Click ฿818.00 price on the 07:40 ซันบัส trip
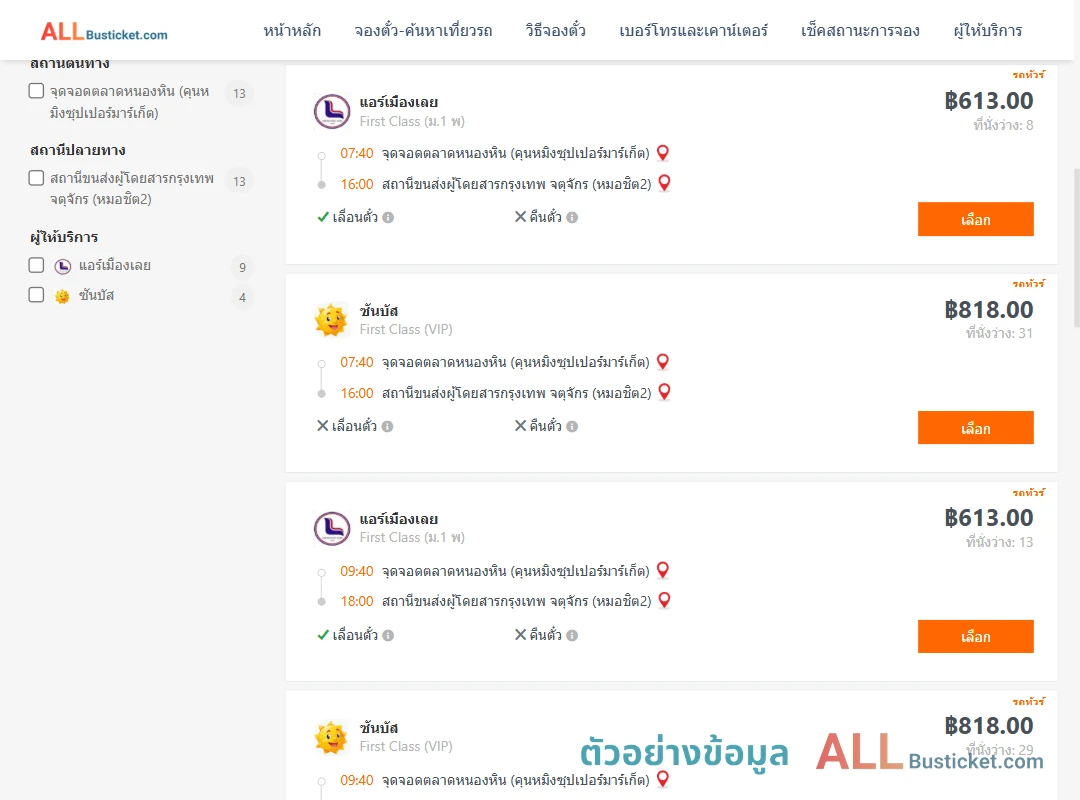1080x800 pixels. click(989, 310)
